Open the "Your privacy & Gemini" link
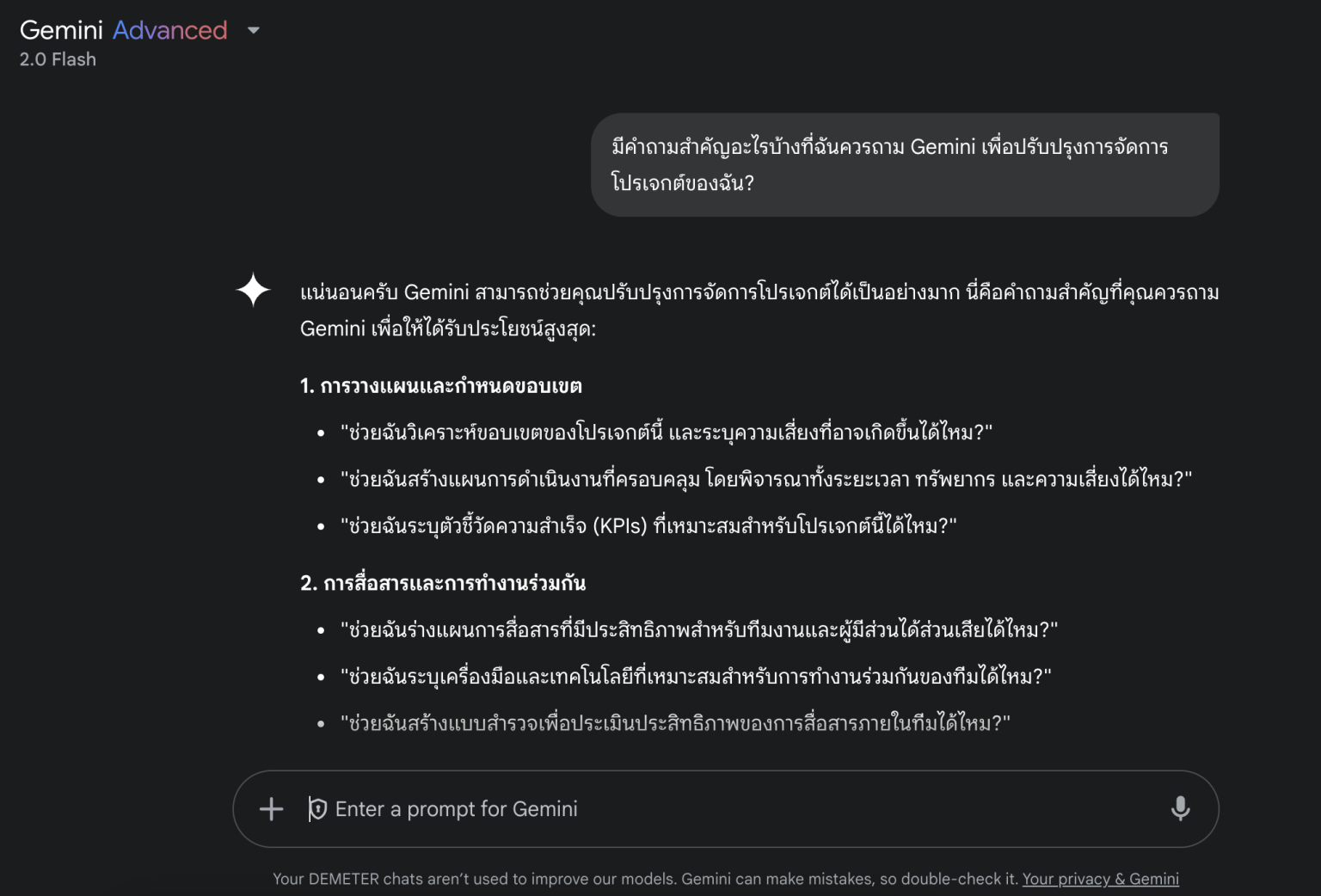This screenshot has width=1321, height=896. click(1100, 879)
